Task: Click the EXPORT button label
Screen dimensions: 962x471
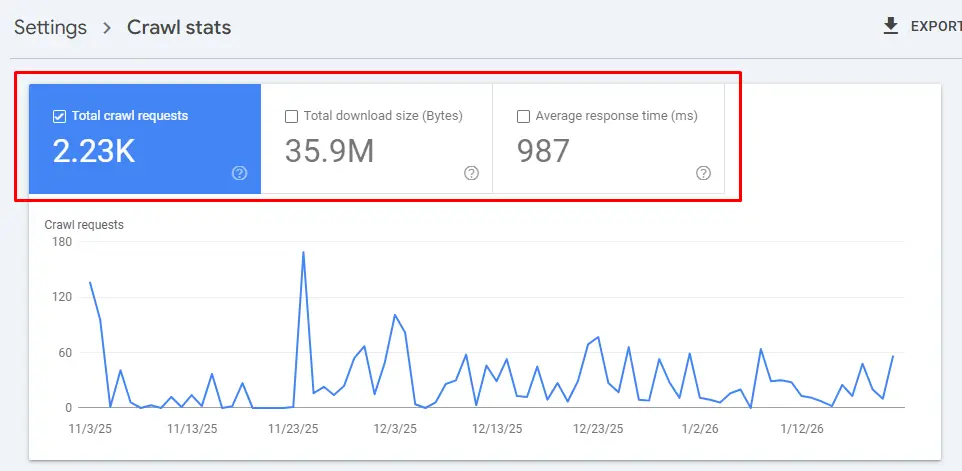Action: click(936, 26)
